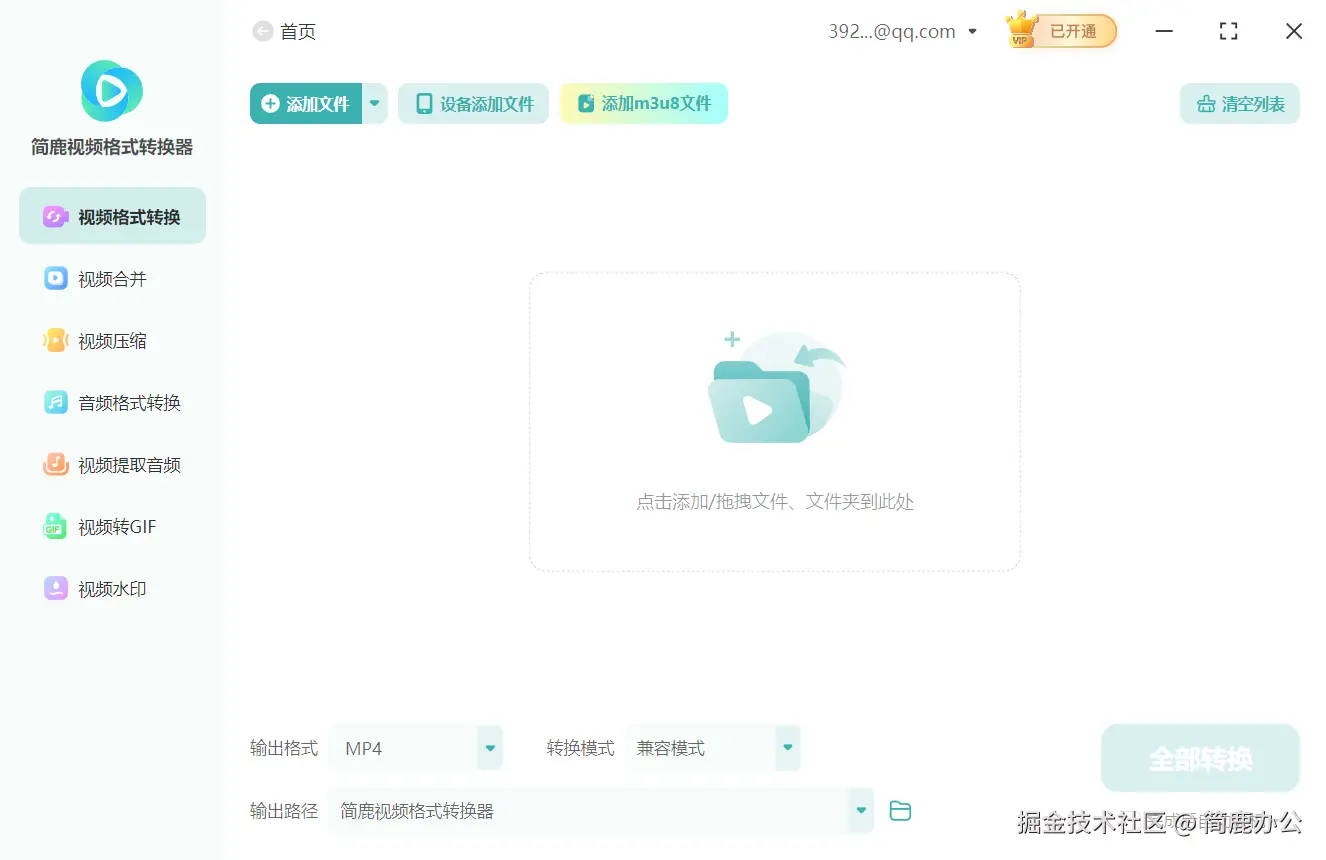Open the 添加文件 dropdown arrow

pyautogui.click(x=375, y=103)
